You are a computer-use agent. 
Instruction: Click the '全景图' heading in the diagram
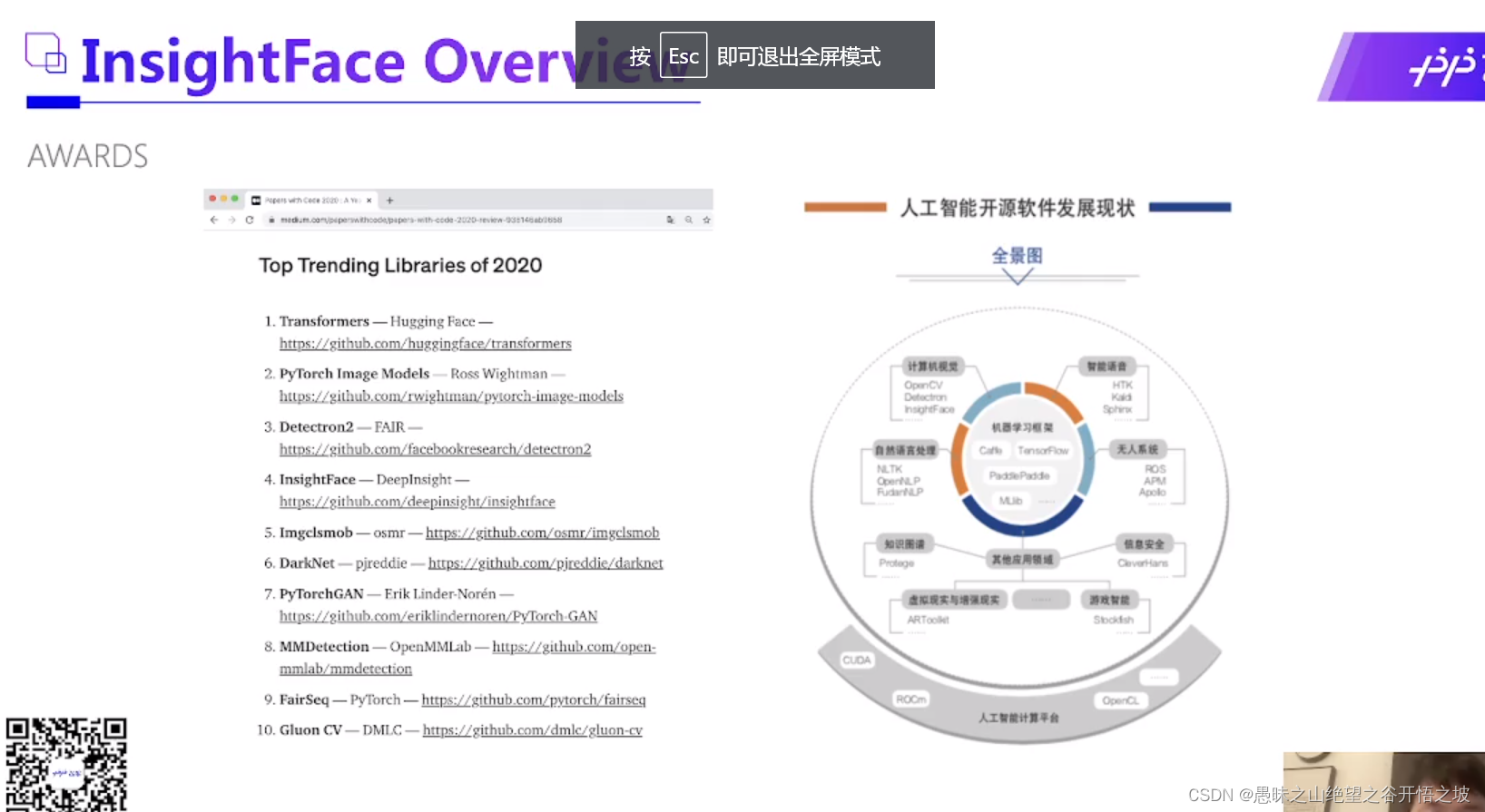[1017, 256]
